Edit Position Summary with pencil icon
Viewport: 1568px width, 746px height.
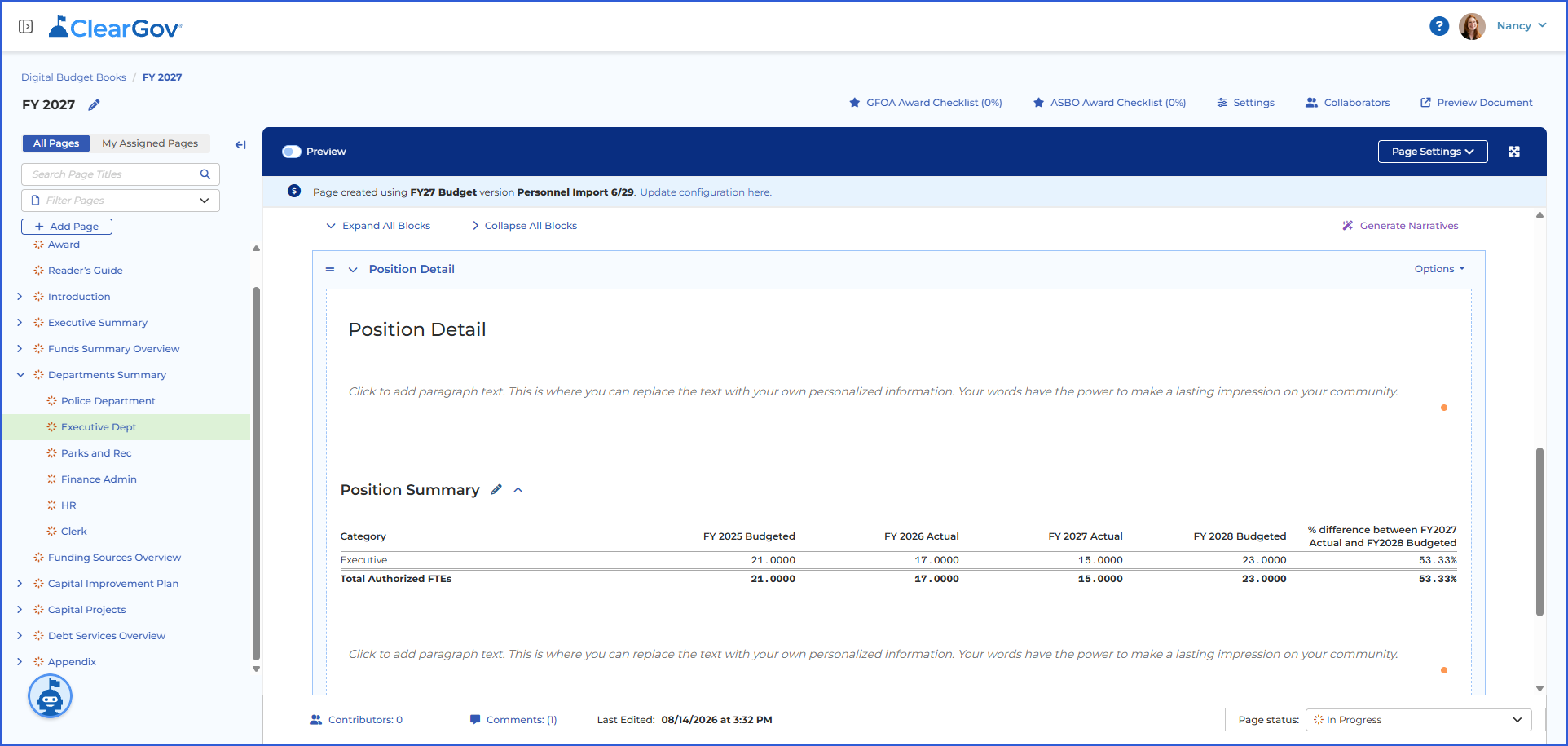496,490
